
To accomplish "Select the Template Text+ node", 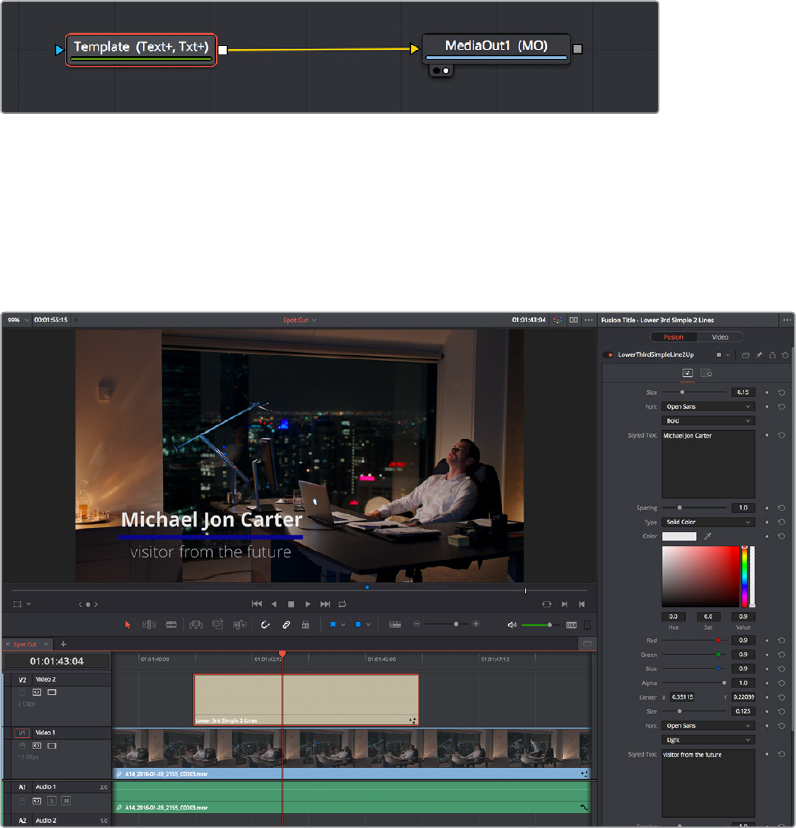I will [x=141, y=50].
